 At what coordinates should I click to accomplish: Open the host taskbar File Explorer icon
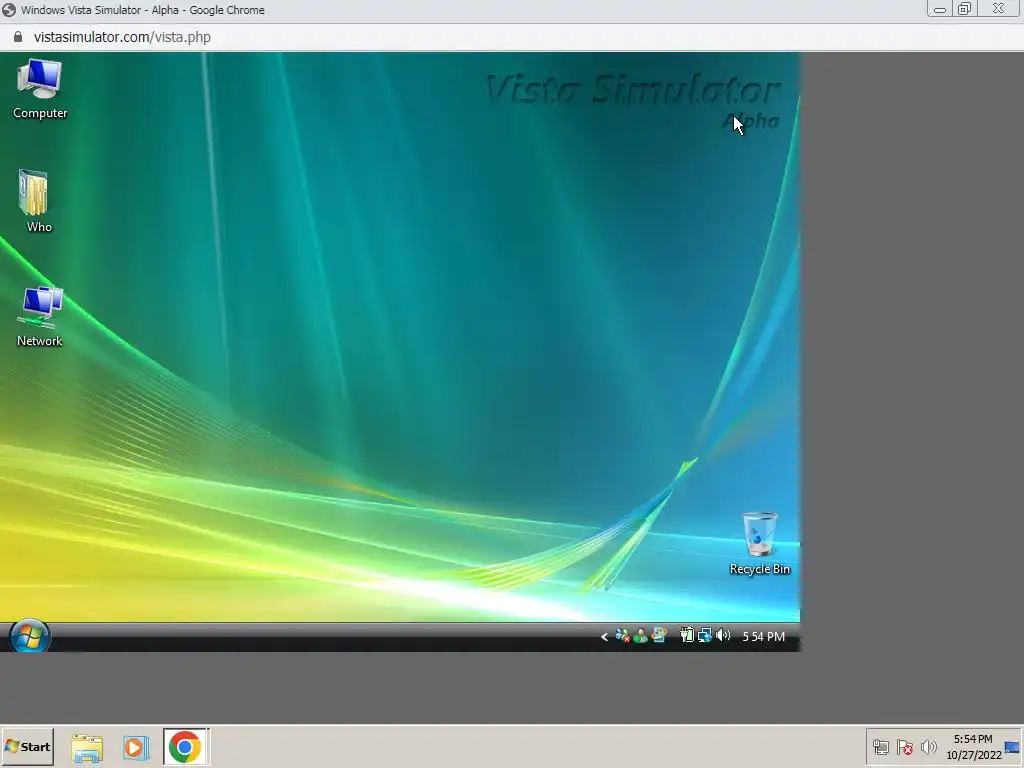[87, 747]
